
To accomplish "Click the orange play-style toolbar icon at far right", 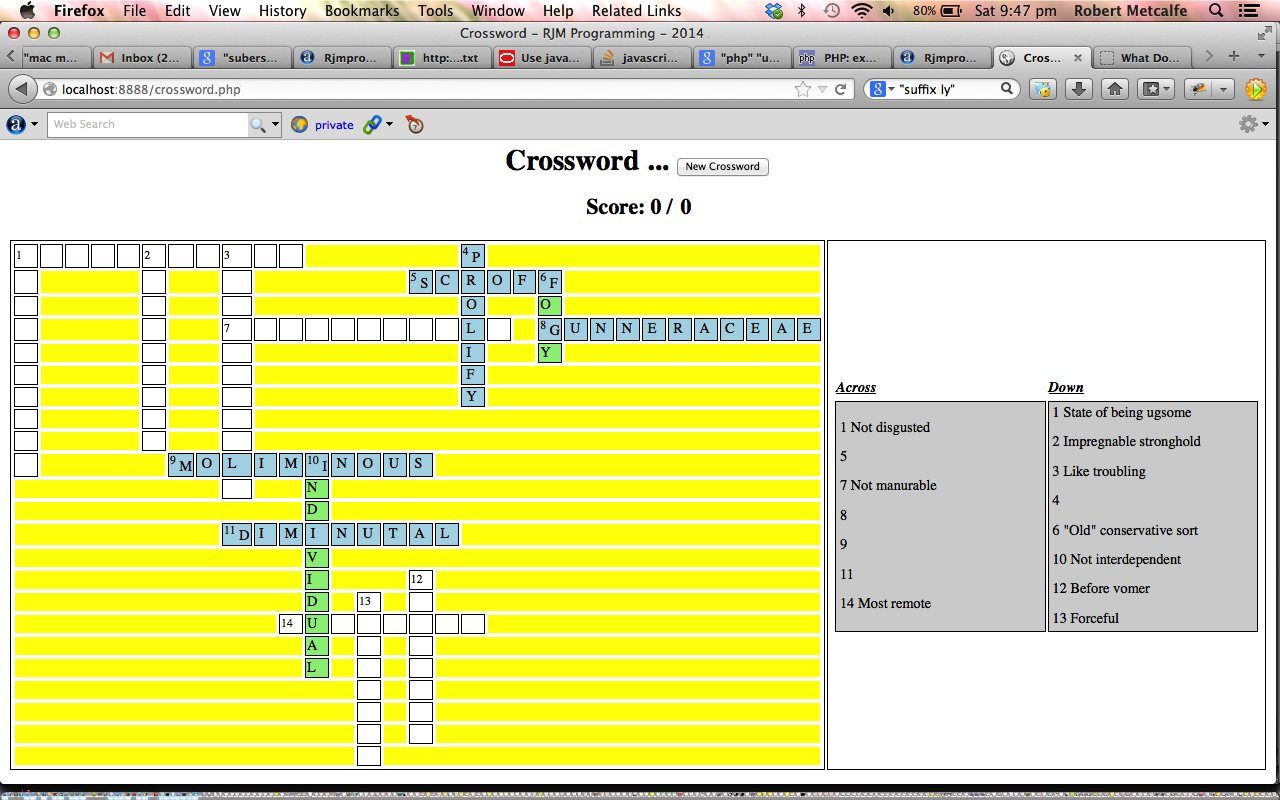I will [1255, 89].
